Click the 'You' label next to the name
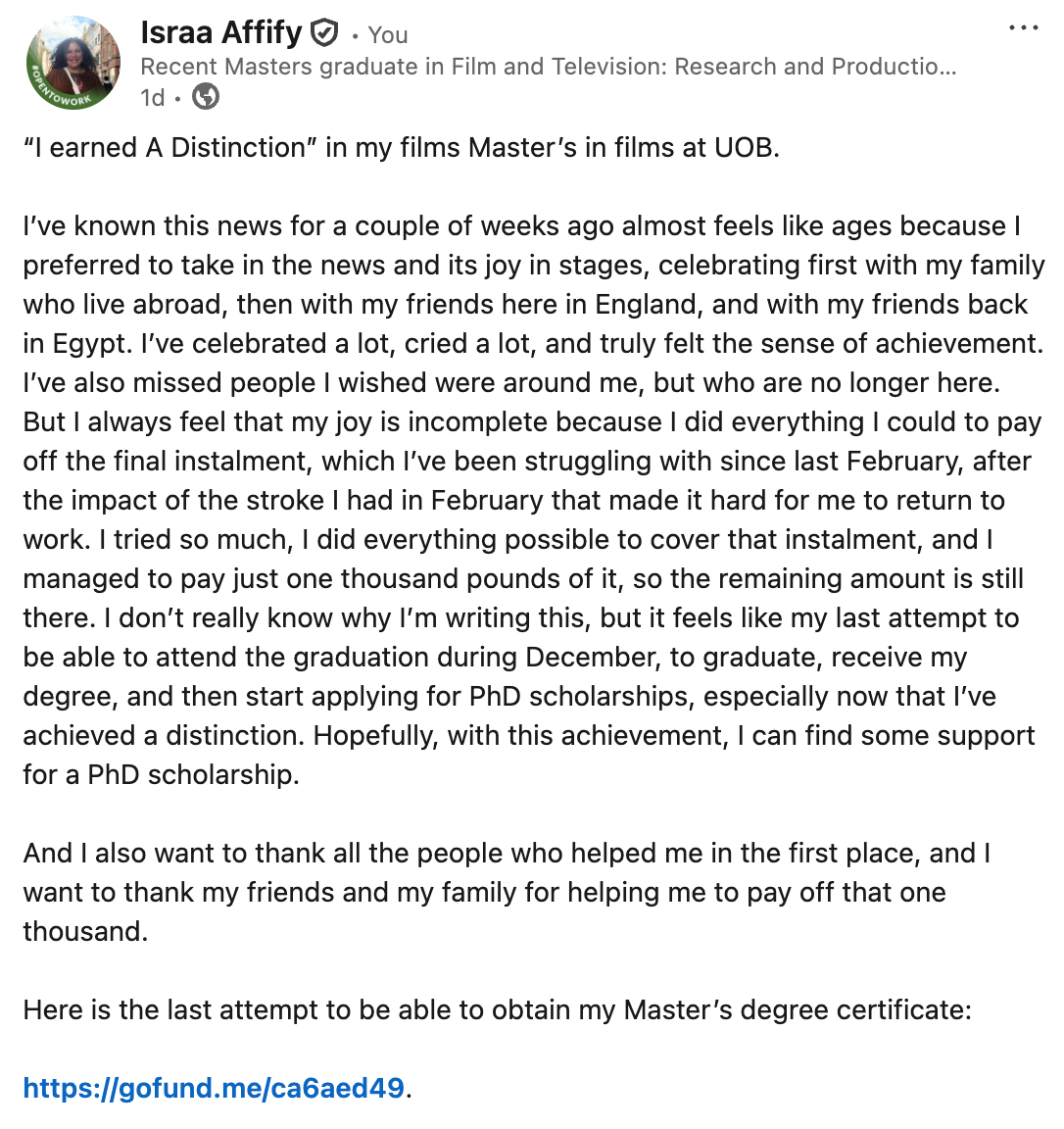 388,35
